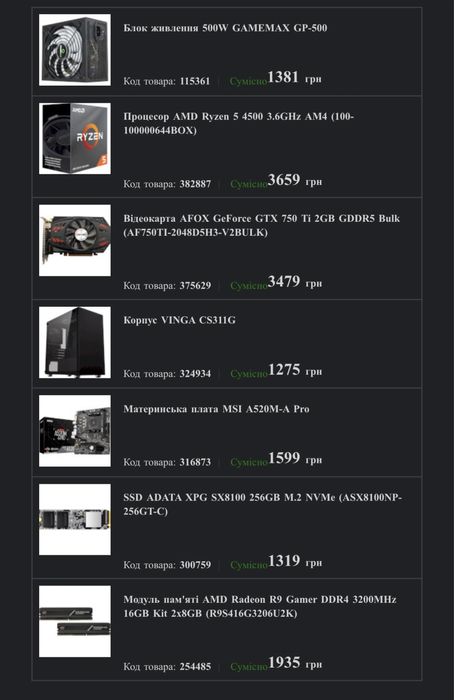Click the 1935 грн memory price
The height and width of the screenshot is (700, 454).
295,663
